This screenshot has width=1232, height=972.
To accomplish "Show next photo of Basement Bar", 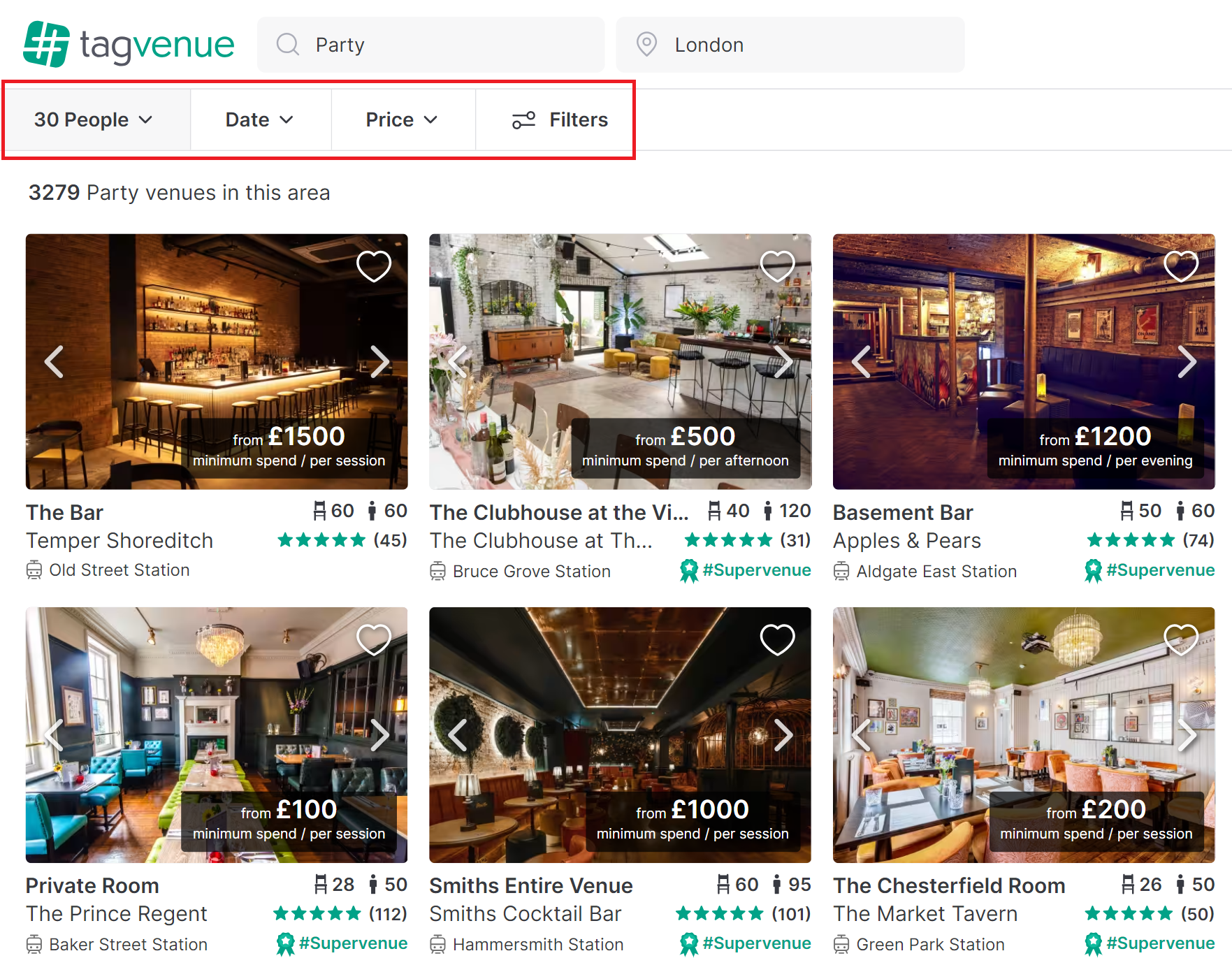I will (1187, 361).
